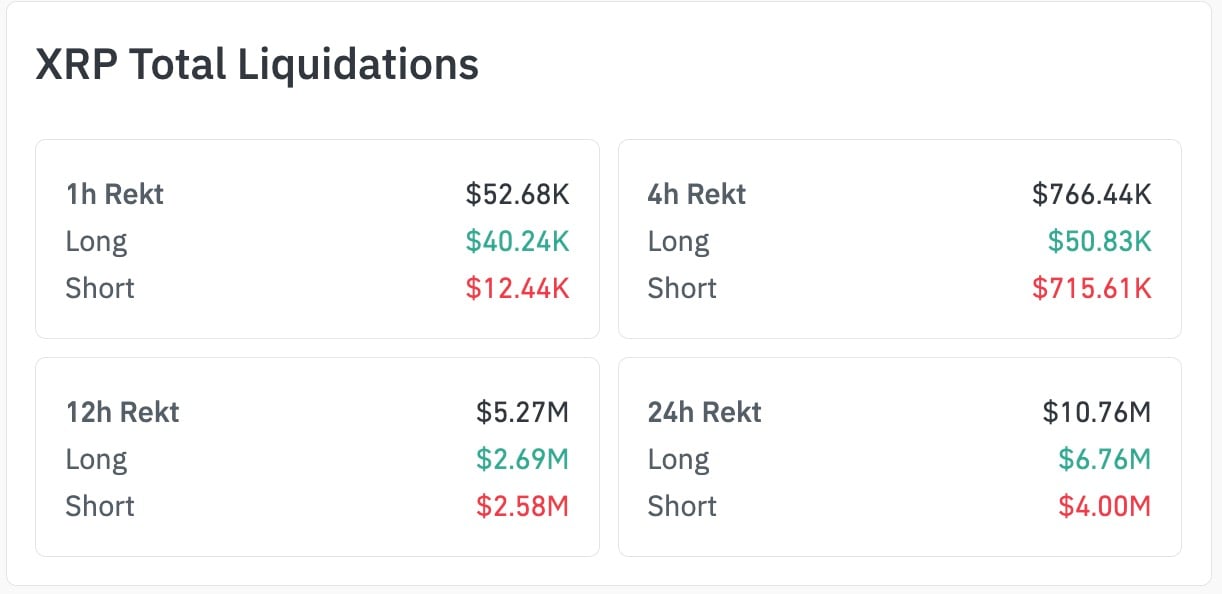Select the green $40.24K long value

tap(517, 241)
